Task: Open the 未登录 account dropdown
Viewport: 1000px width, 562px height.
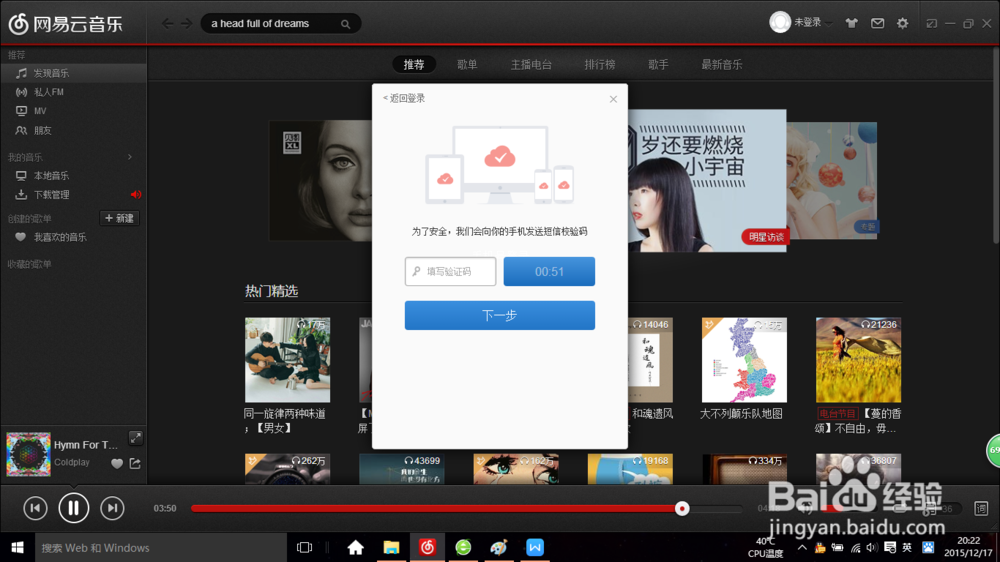Action: click(812, 22)
